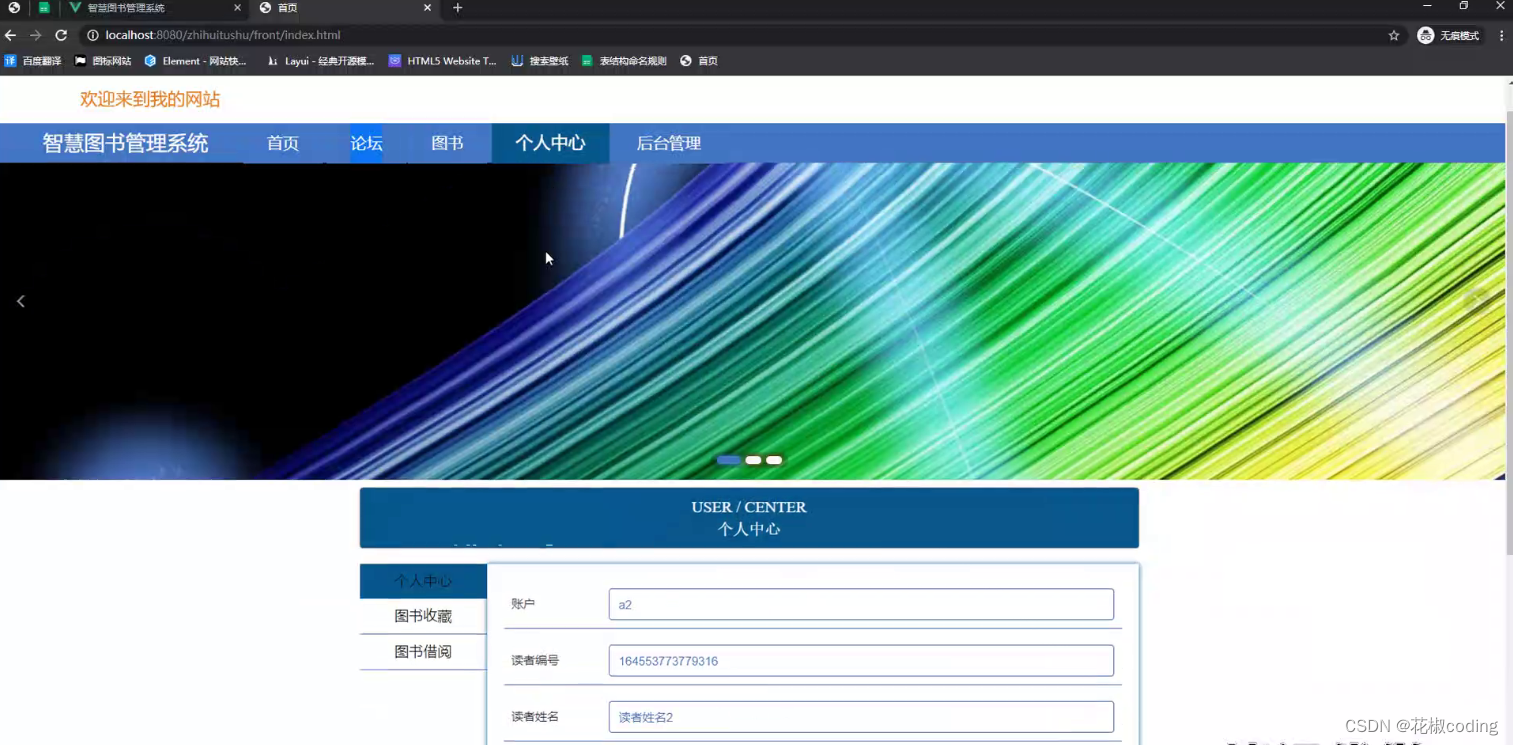Select the second carousel indicator dot
The width and height of the screenshot is (1513, 745).
(752, 459)
